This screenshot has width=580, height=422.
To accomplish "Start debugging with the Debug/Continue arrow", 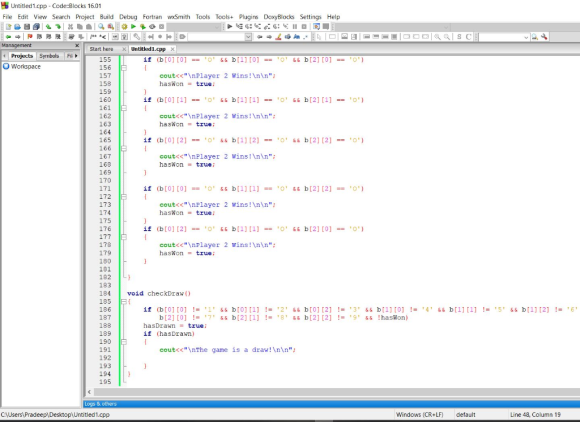I will point(230,27).
